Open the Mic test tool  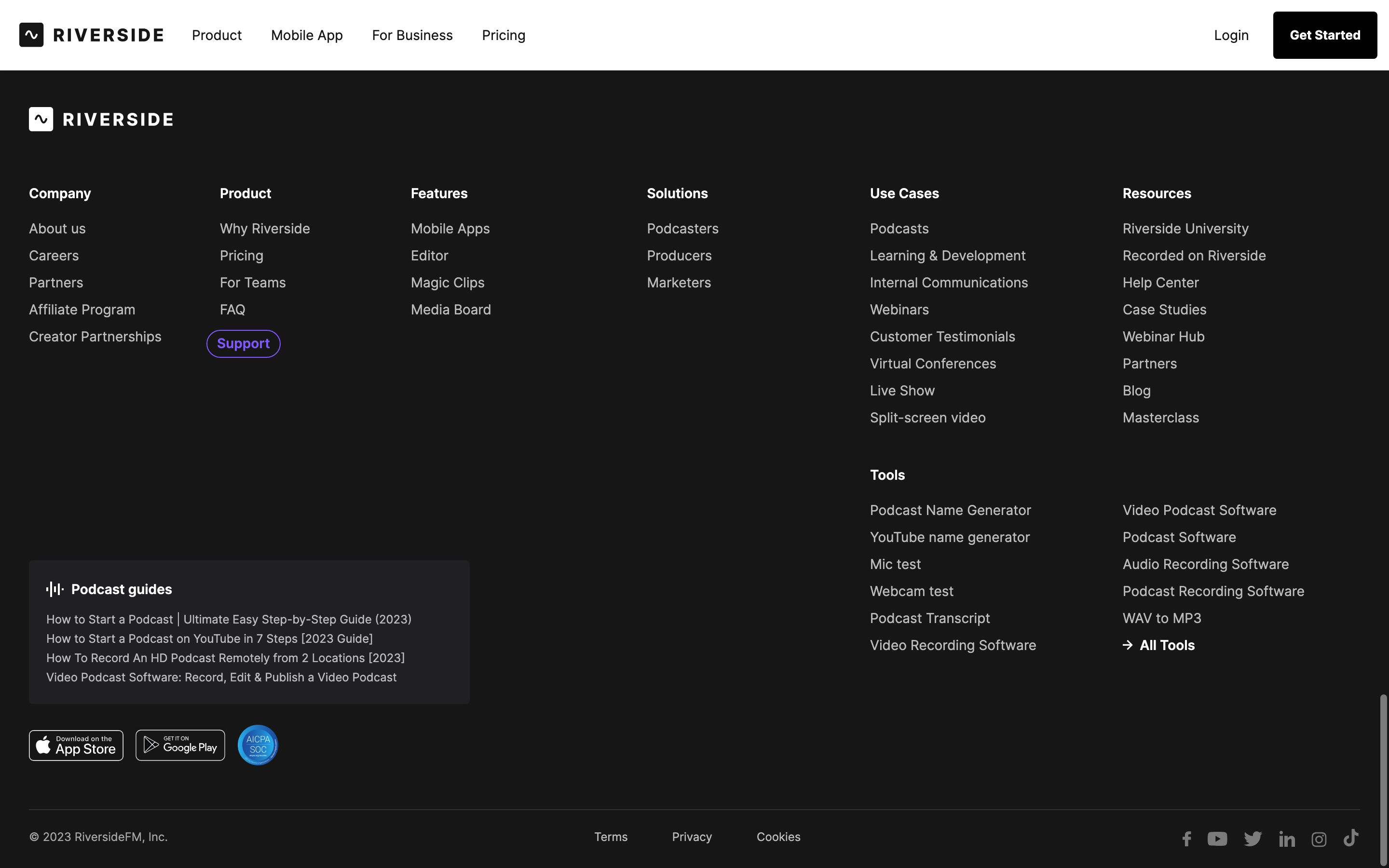tap(895, 564)
